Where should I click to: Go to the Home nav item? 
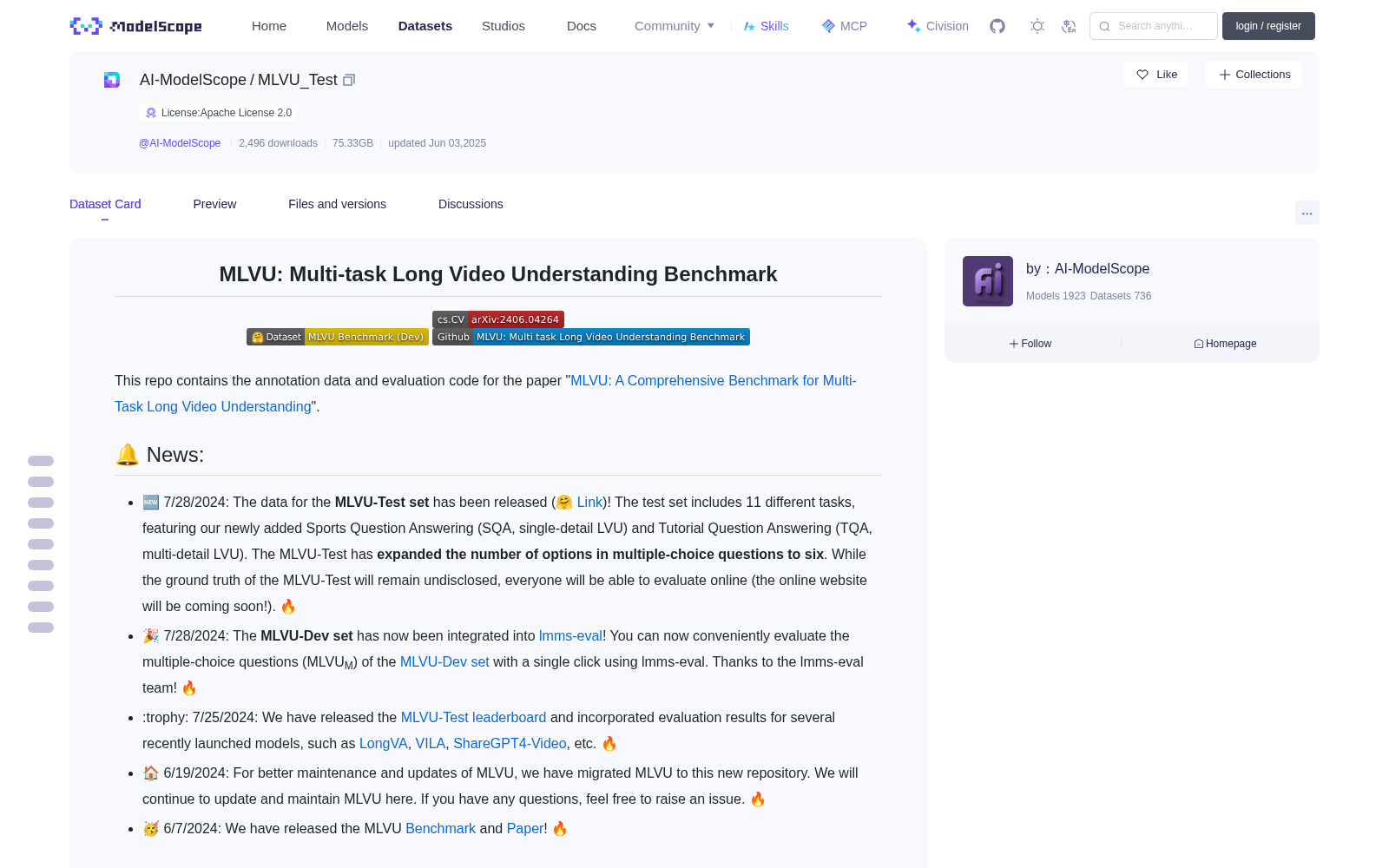pyautogui.click(x=269, y=26)
